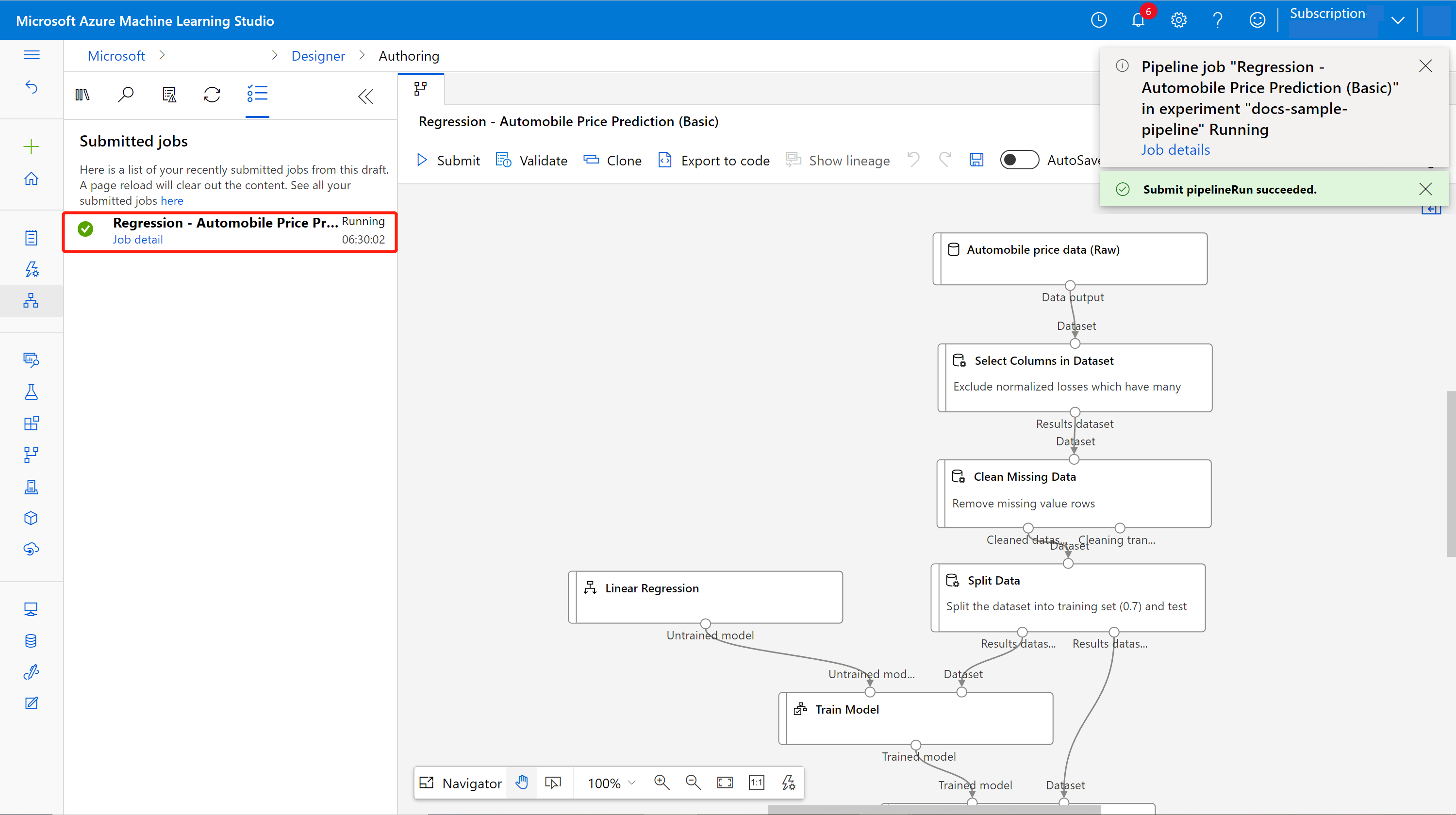The height and width of the screenshot is (815, 1456).
Task: Open the Pipelines icon in sidebar
Action: click(31, 455)
